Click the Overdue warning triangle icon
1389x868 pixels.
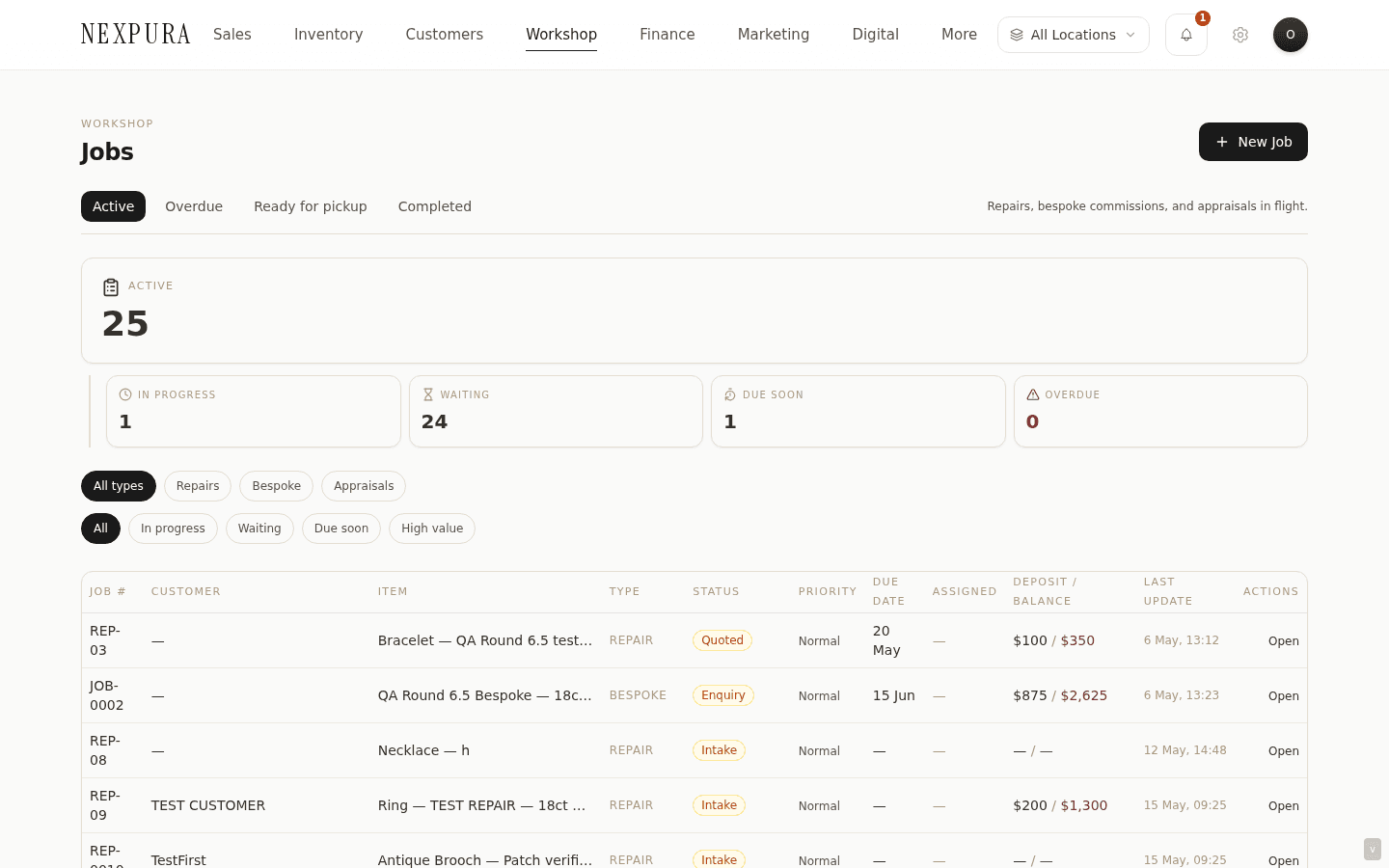coord(1033,394)
